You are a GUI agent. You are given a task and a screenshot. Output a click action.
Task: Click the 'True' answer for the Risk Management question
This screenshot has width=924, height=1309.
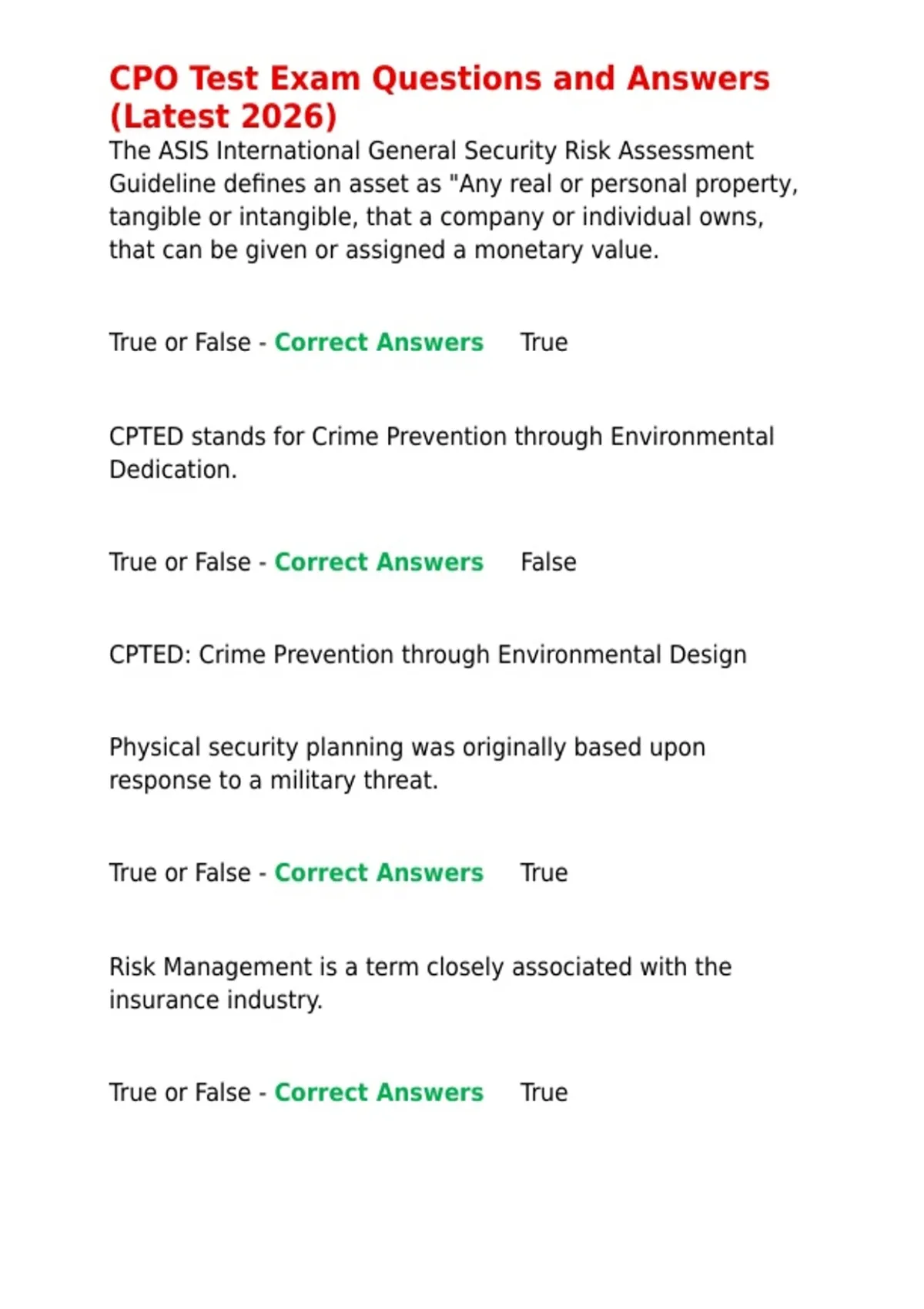click(544, 1092)
